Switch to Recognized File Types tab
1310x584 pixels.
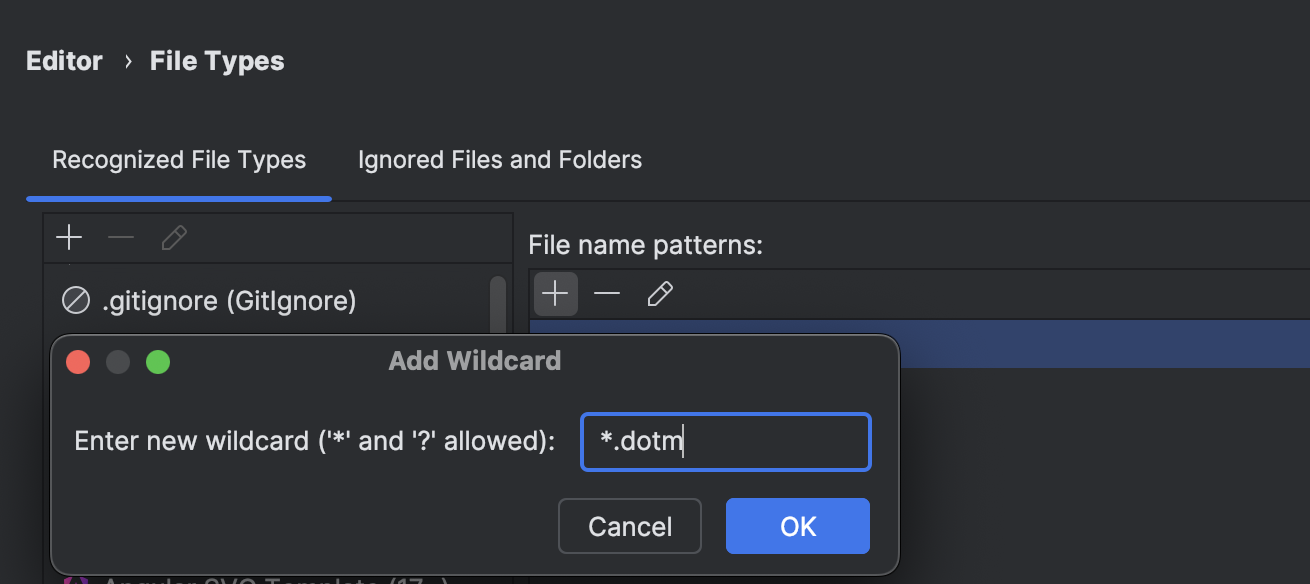[179, 159]
